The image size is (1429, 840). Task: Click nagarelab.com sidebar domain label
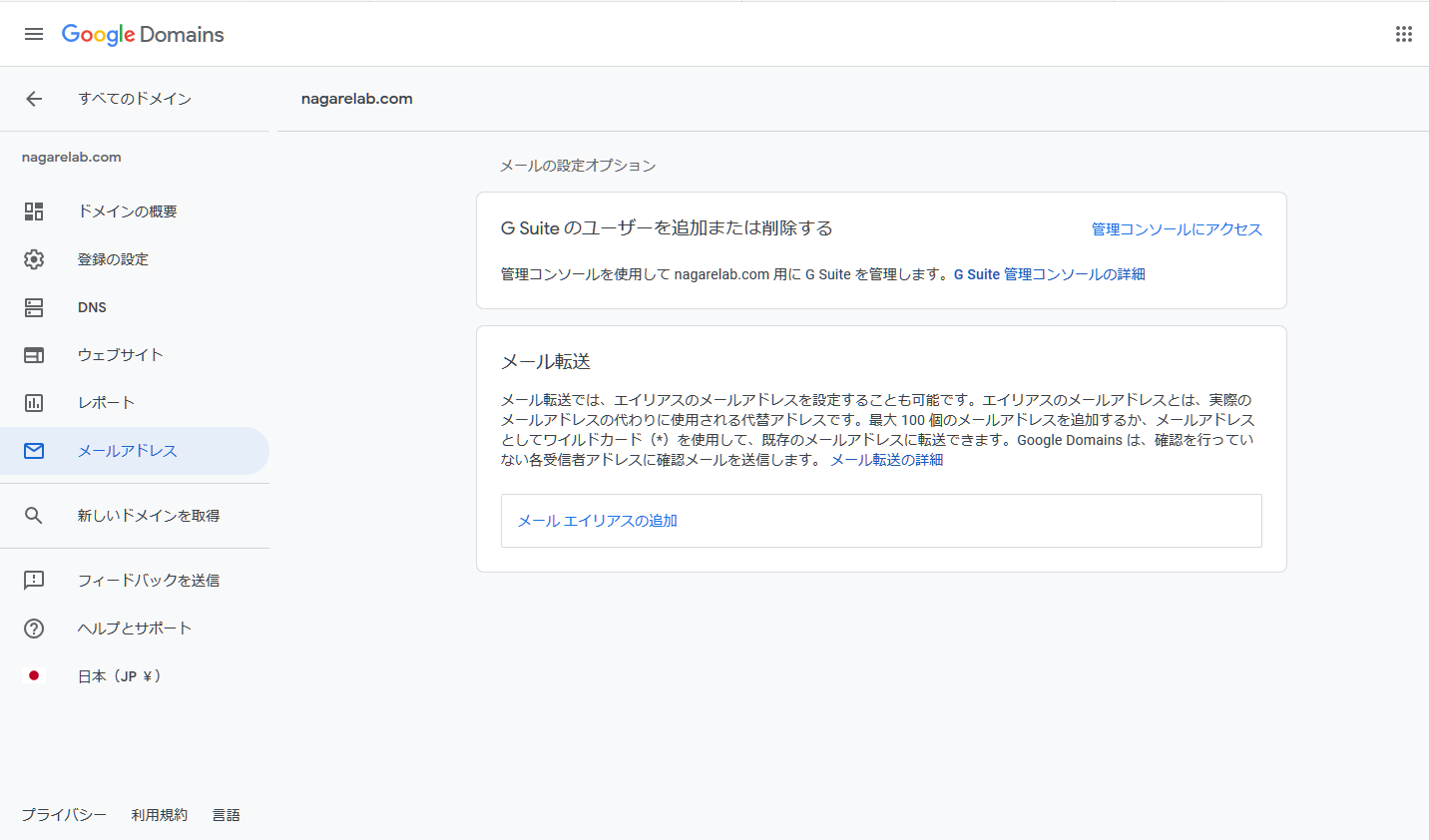click(x=72, y=157)
